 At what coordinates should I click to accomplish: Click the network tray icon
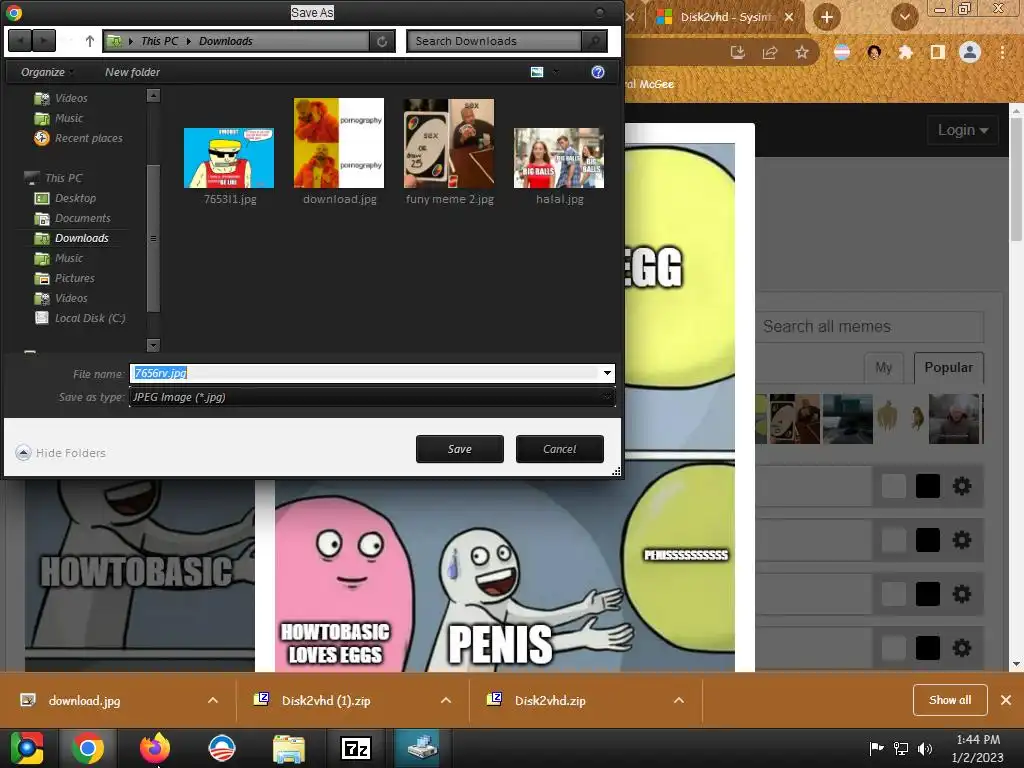pos(901,748)
